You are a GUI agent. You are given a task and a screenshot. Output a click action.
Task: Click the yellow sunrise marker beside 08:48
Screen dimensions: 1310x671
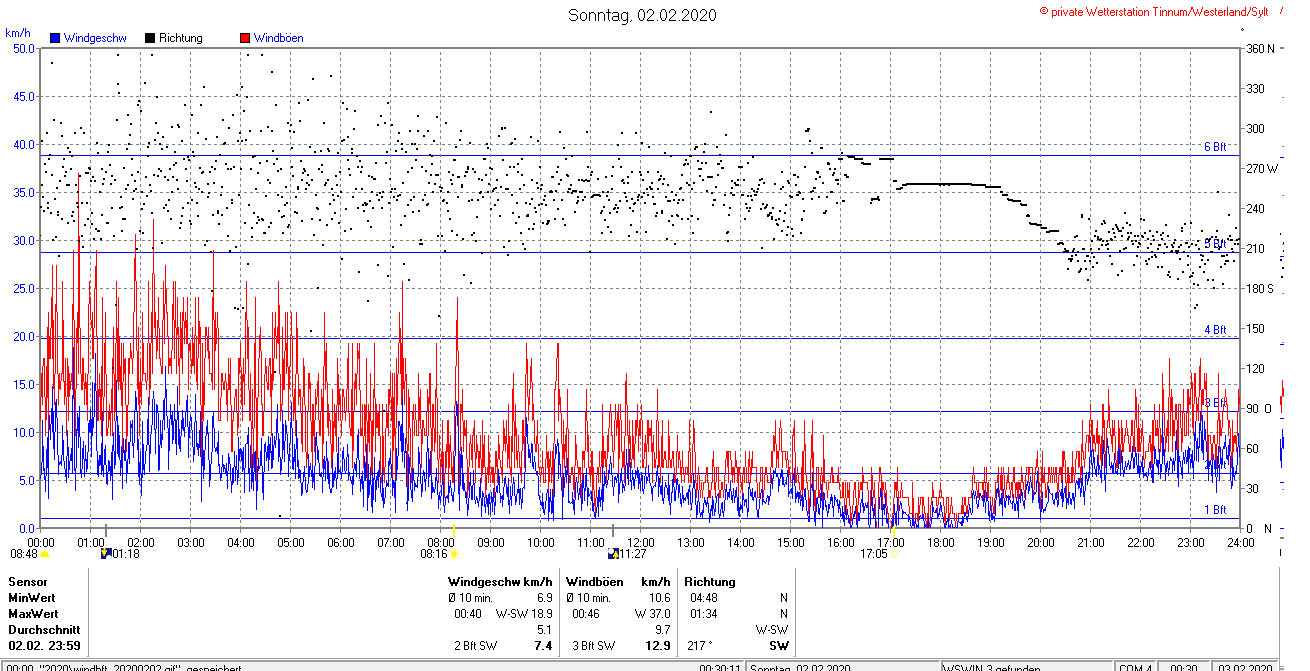(44, 553)
